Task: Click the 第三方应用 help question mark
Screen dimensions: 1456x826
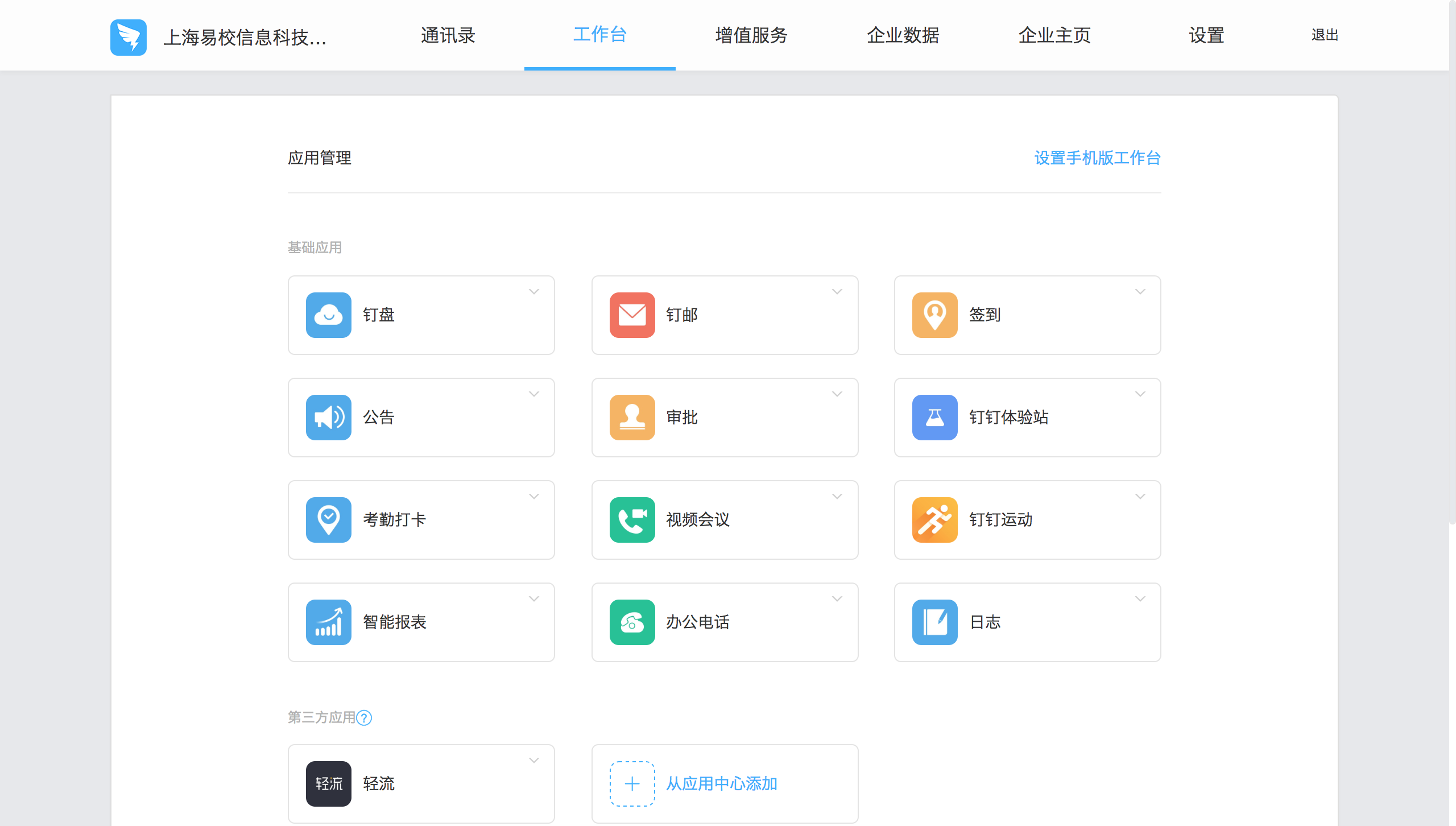Action: pyautogui.click(x=364, y=717)
